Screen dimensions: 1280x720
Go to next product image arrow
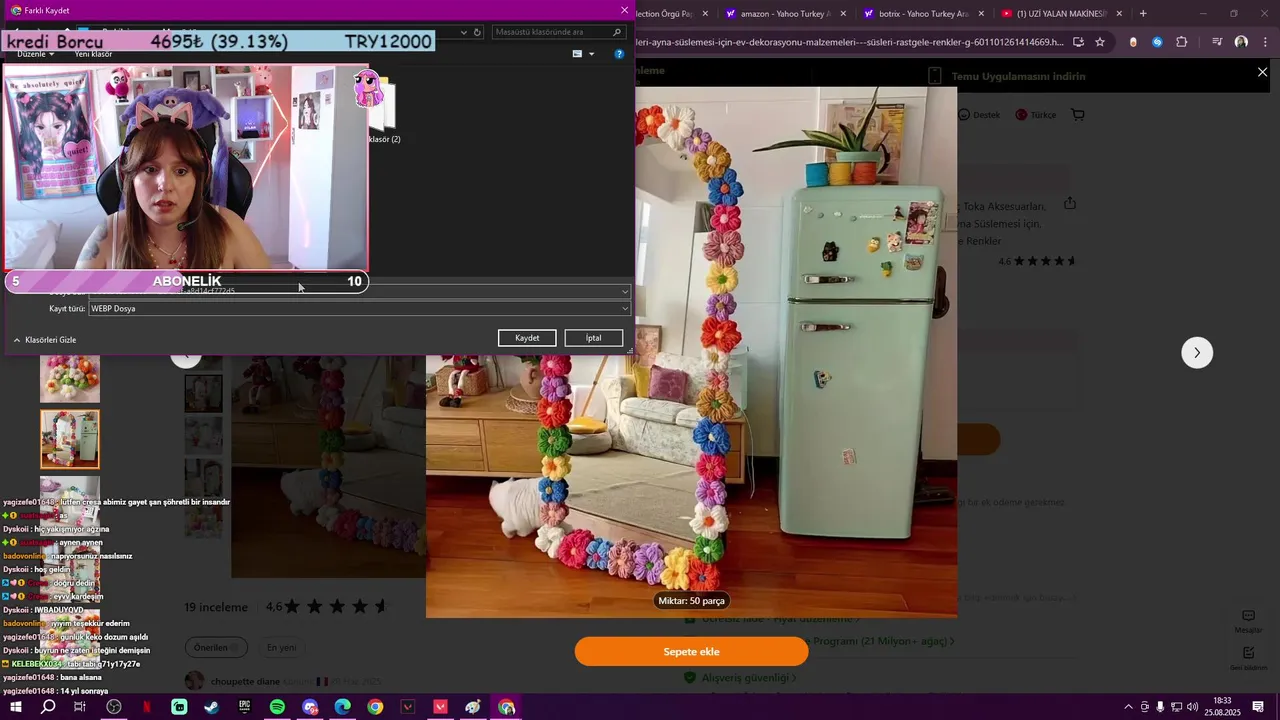(x=1197, y=353)
